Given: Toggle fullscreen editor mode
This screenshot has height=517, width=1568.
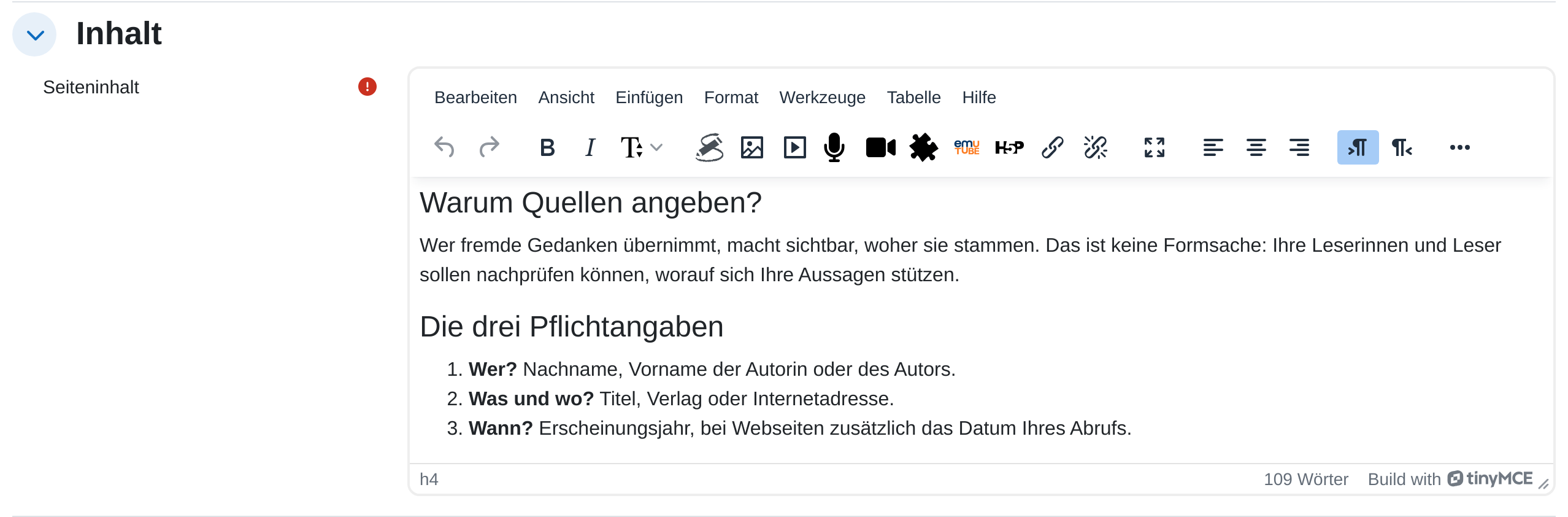Looking at the screenshot, I should [1155, 147].
